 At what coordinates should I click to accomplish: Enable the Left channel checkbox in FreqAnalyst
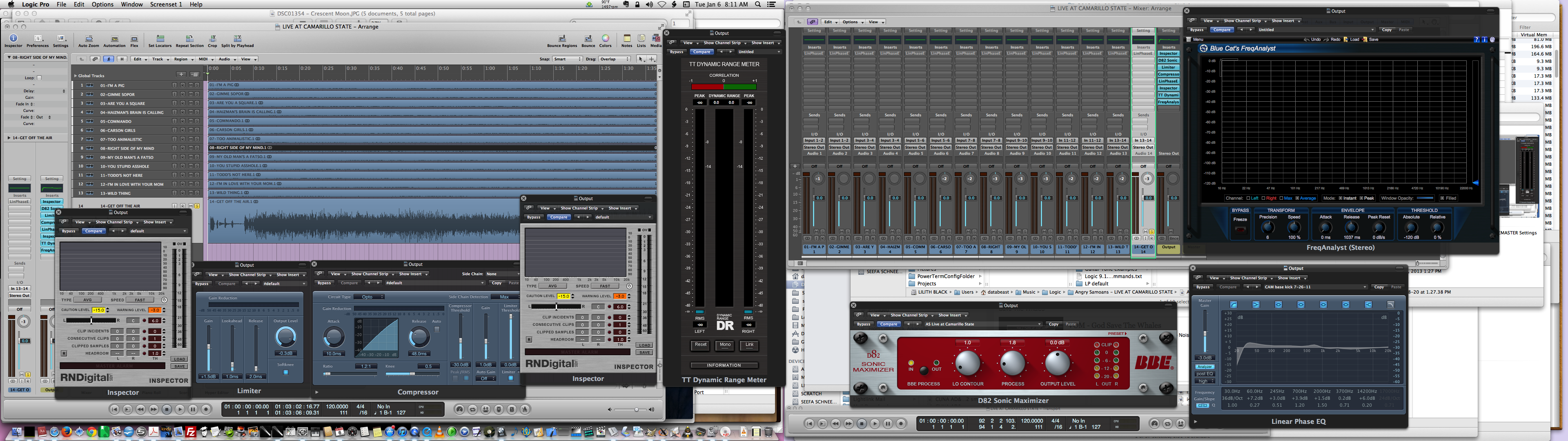(x=1248, y=198)
